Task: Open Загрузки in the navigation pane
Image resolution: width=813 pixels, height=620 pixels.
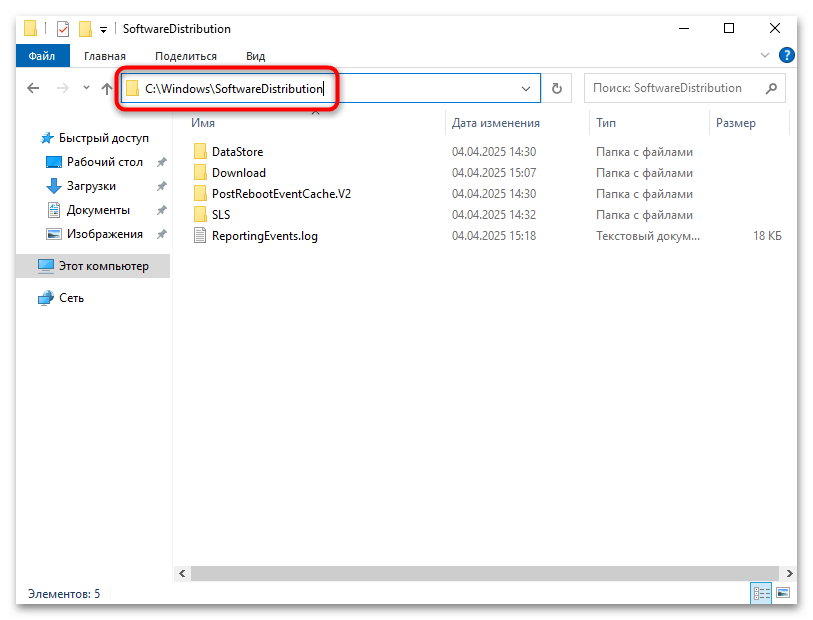Action: 91,186
